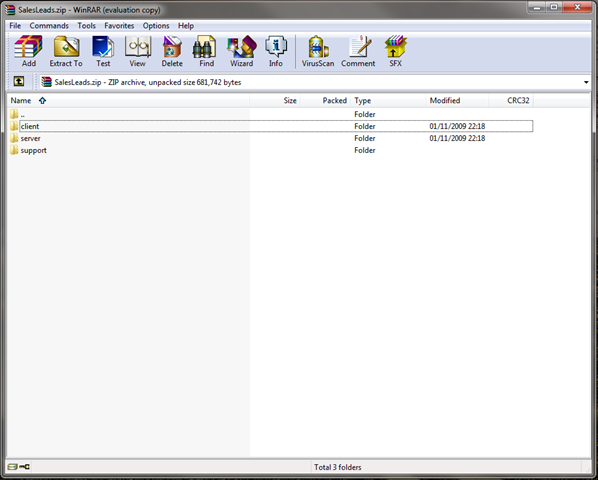Screen dimensions: 598x480
Task: Click the Add archive toolbar icon
Action: pyautogui.click(x=29, y=51)
